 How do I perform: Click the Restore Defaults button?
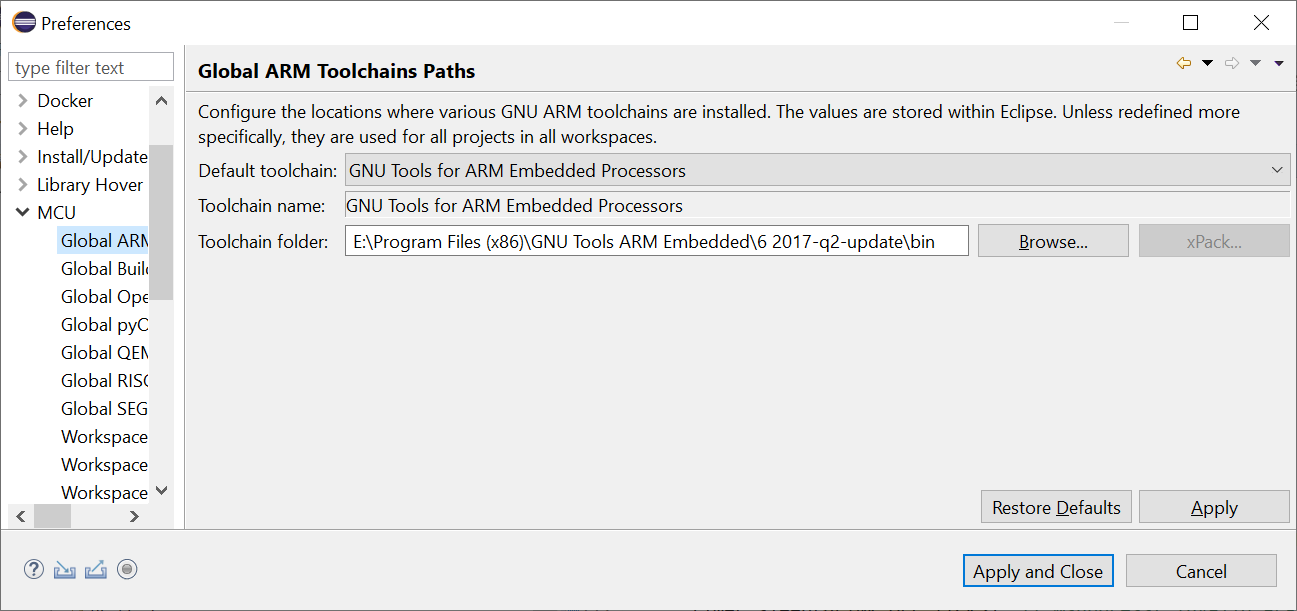1056,507
